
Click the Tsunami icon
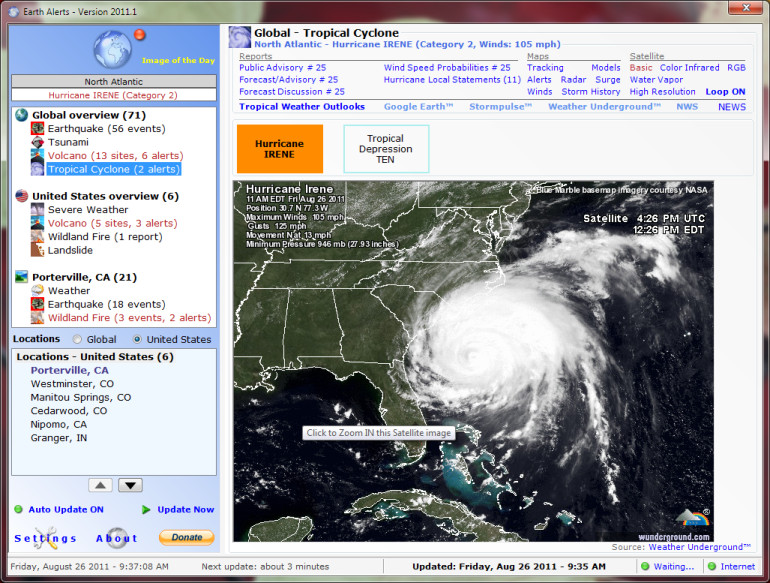(38, 142)
